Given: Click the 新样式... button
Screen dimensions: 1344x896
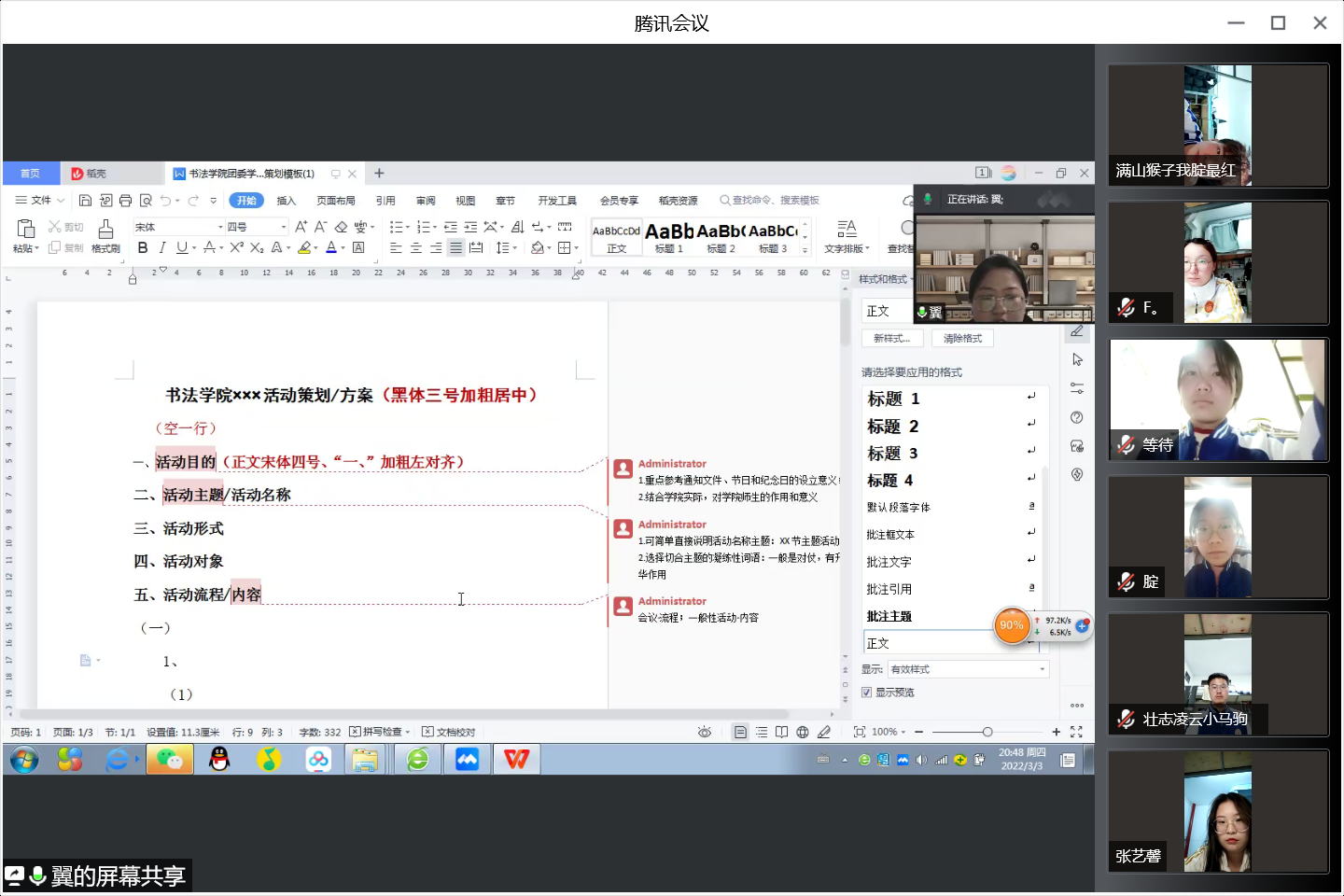Looking at the screenshot, I should click(x=891, y=339).
